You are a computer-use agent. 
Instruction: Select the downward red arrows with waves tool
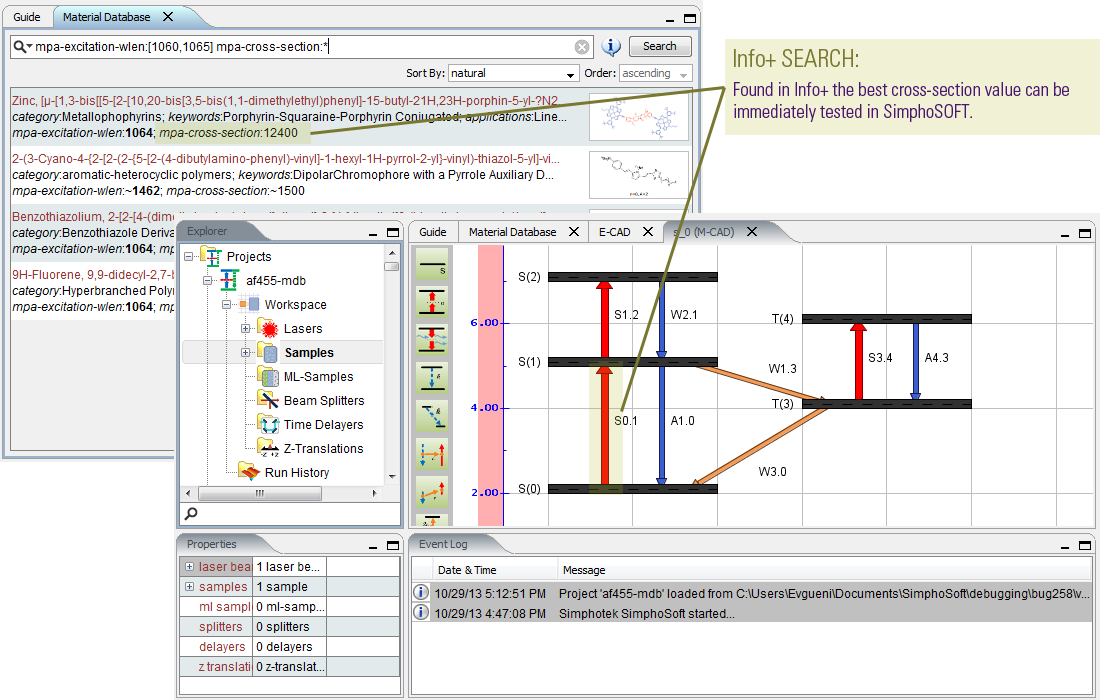(432, 340)
